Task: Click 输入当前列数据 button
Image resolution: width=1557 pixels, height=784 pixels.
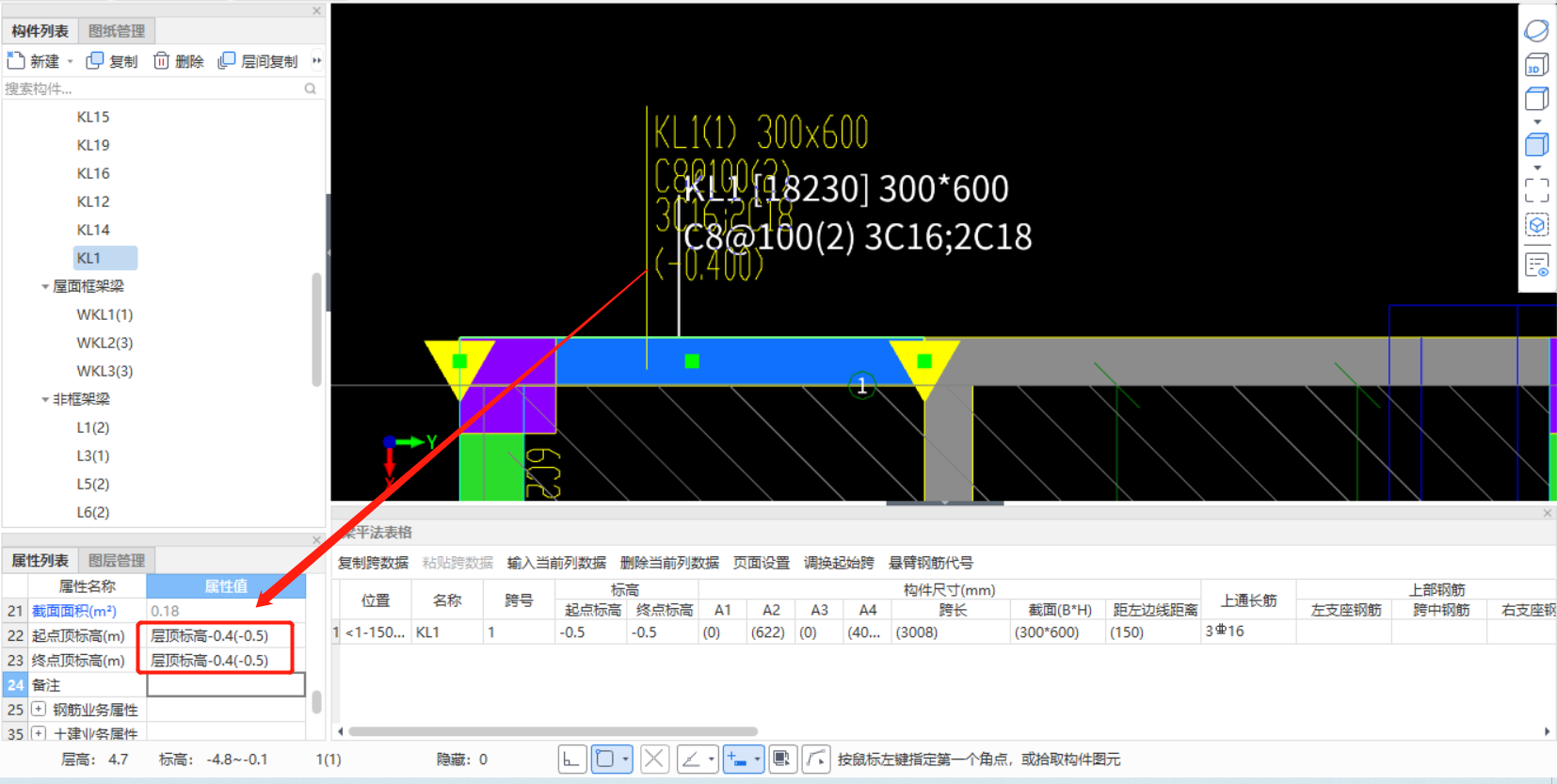Action: tap(556, 563)
